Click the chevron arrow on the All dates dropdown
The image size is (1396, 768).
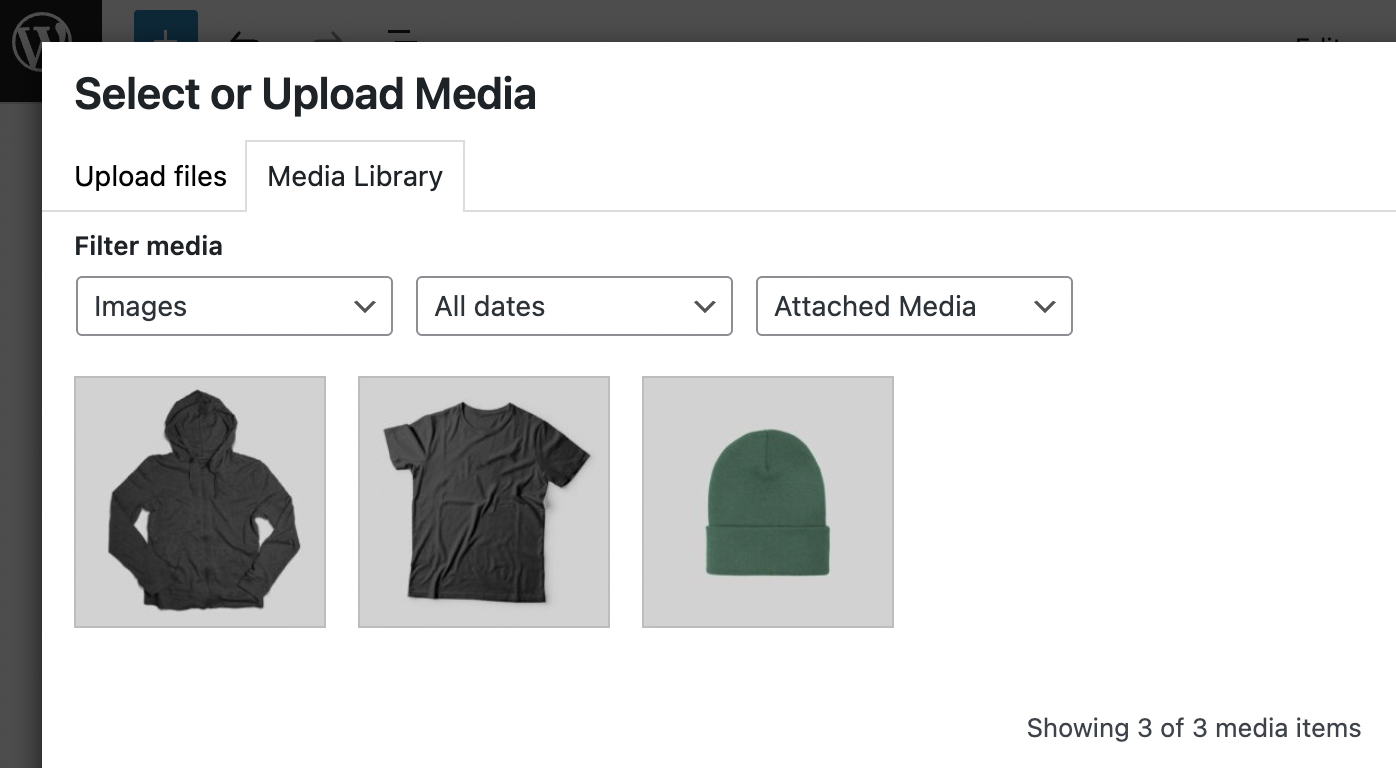[x=705, y=307]
